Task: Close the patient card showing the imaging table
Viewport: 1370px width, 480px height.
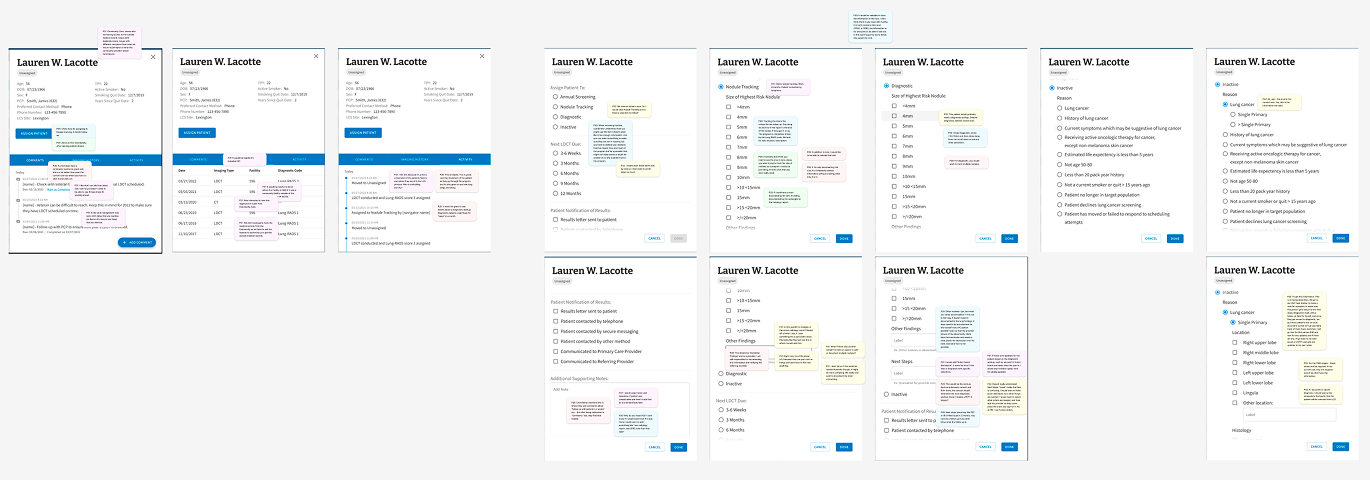Action: (316, 57)
